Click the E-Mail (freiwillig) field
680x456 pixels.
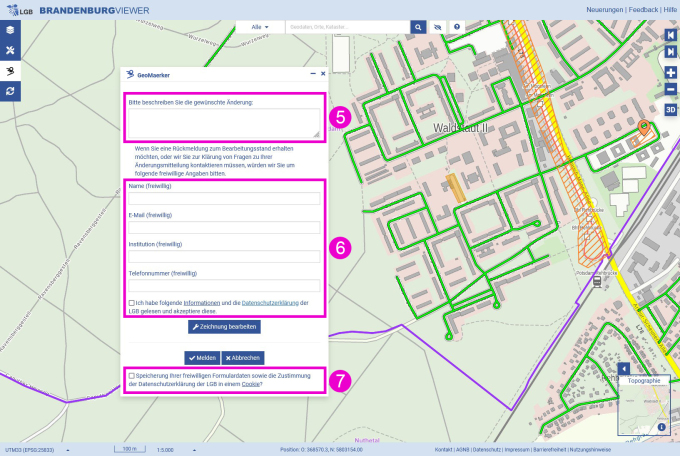(x=224, y=227)
